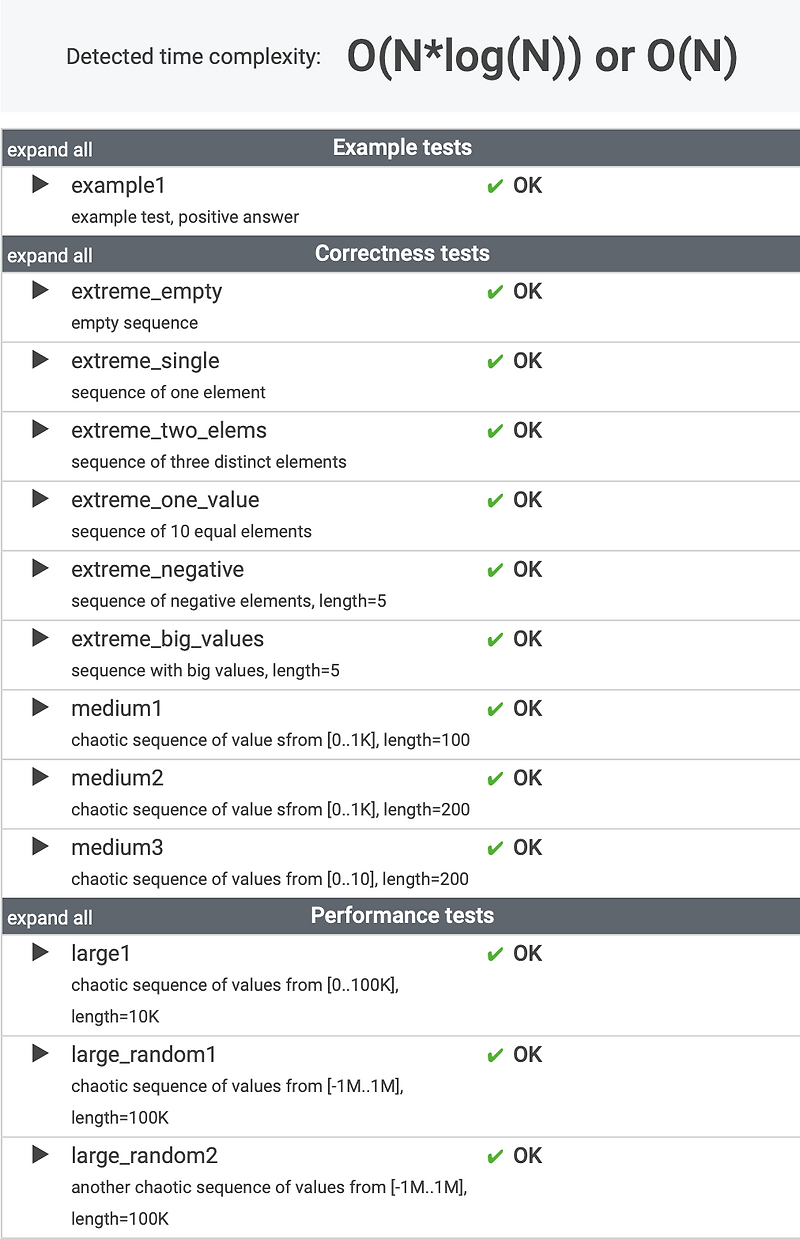The height and width of the screenshot is (1239, 800).
Task: Expand the medium3 test triangle
Action: [x=40, y=847]
